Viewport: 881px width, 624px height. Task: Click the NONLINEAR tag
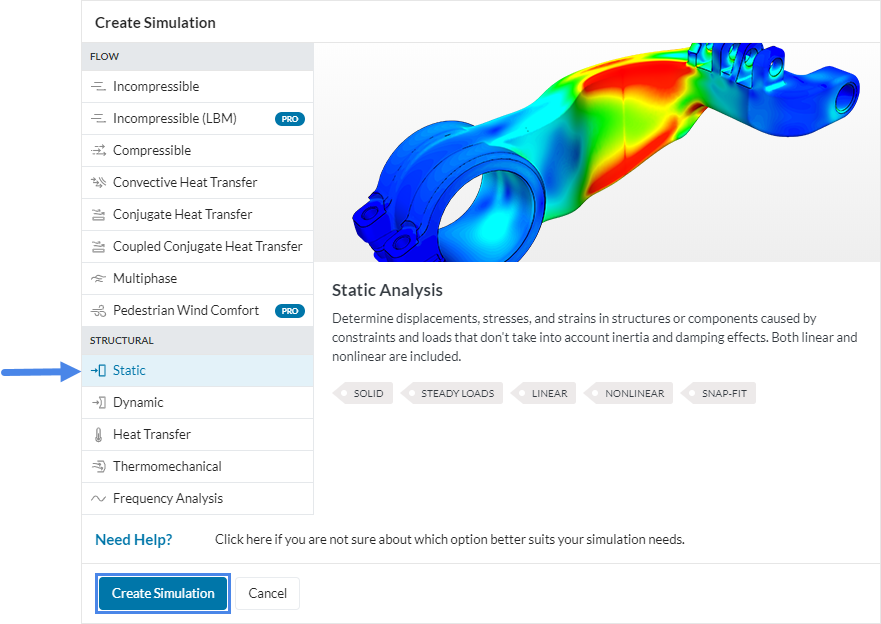pos(633,394)
